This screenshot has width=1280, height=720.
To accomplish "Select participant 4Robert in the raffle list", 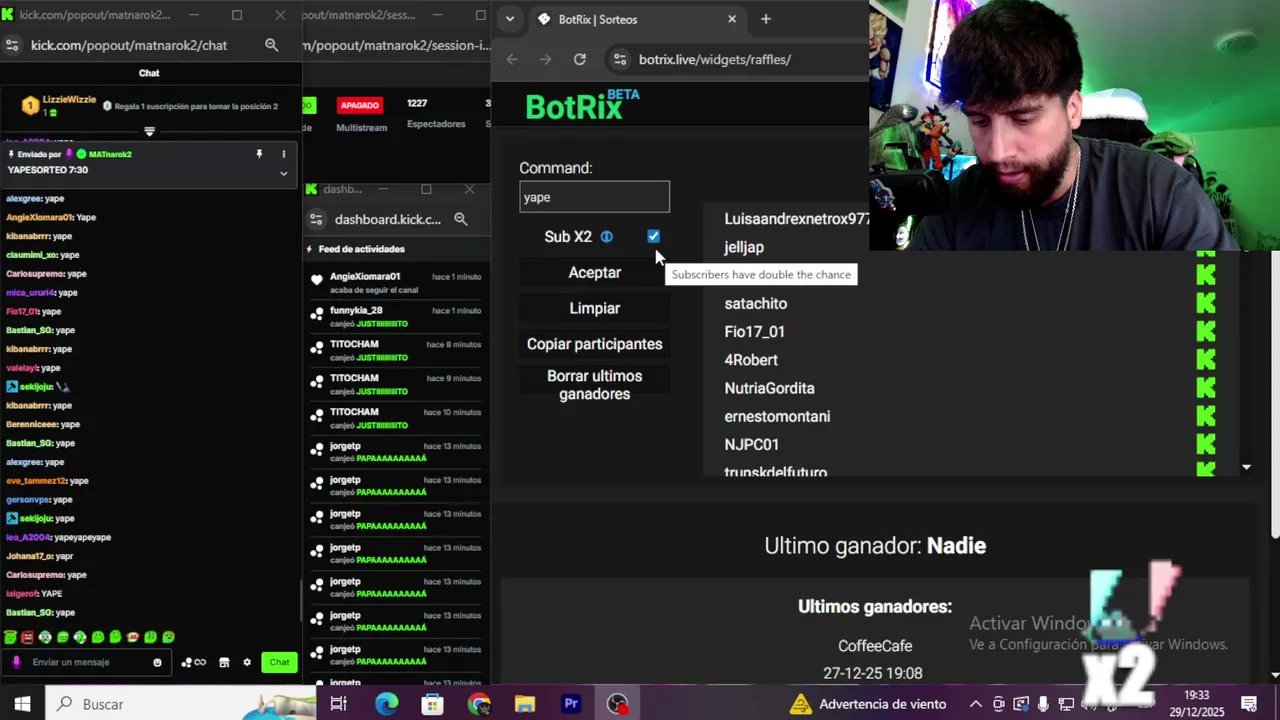I will (751, 360).
